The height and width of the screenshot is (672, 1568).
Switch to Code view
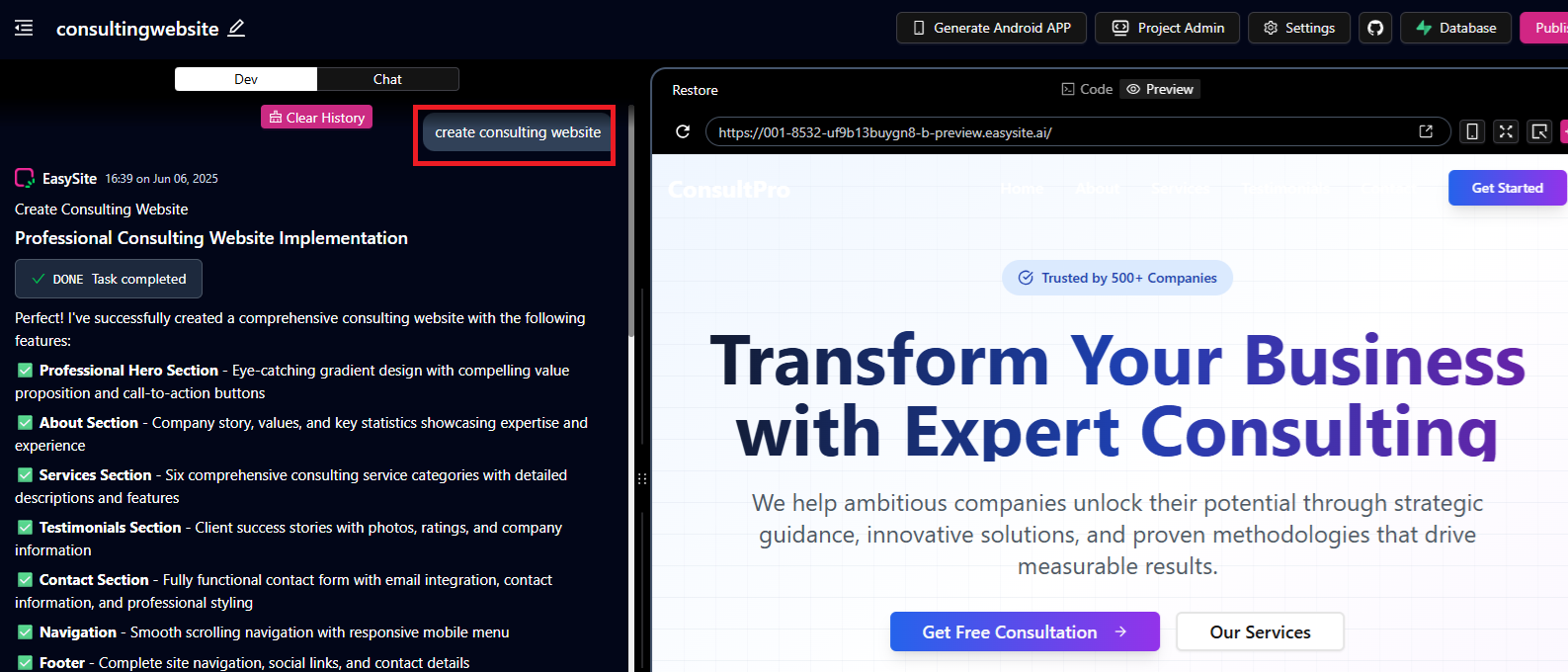click(1087, 89)
